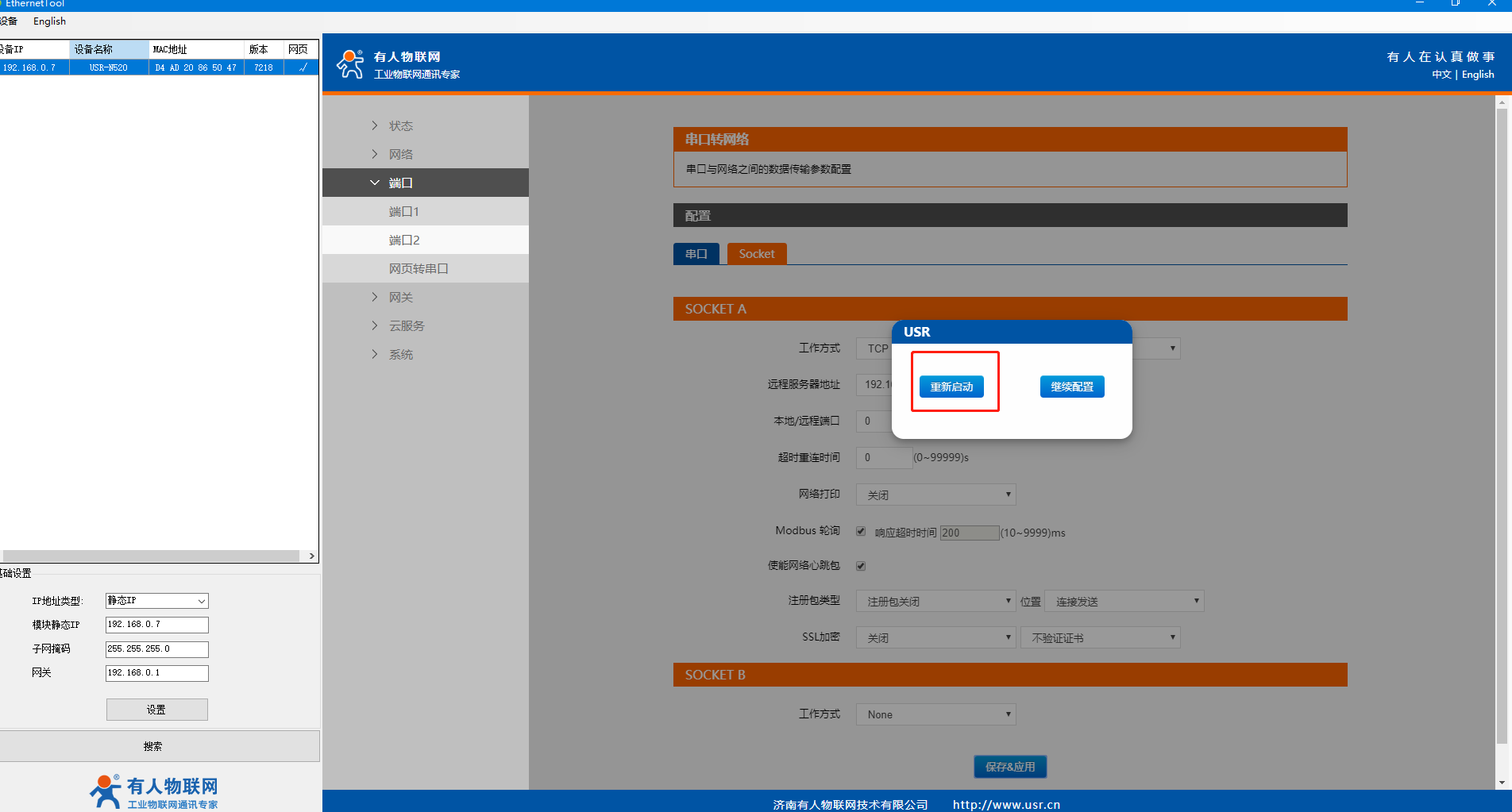This screenshot has width=1512, height=812.
Task: Expand the 状态 menu chevron
Action: pyautogui.click(x=375, y=125)
